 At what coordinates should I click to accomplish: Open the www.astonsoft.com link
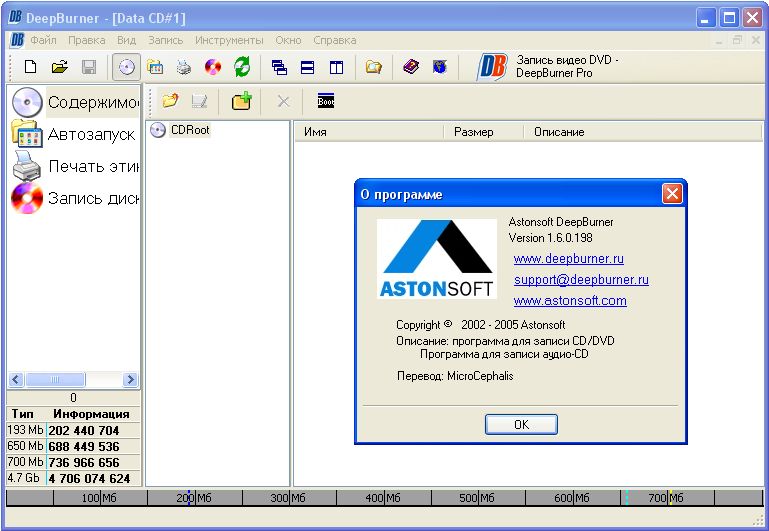tap(570, 301)
